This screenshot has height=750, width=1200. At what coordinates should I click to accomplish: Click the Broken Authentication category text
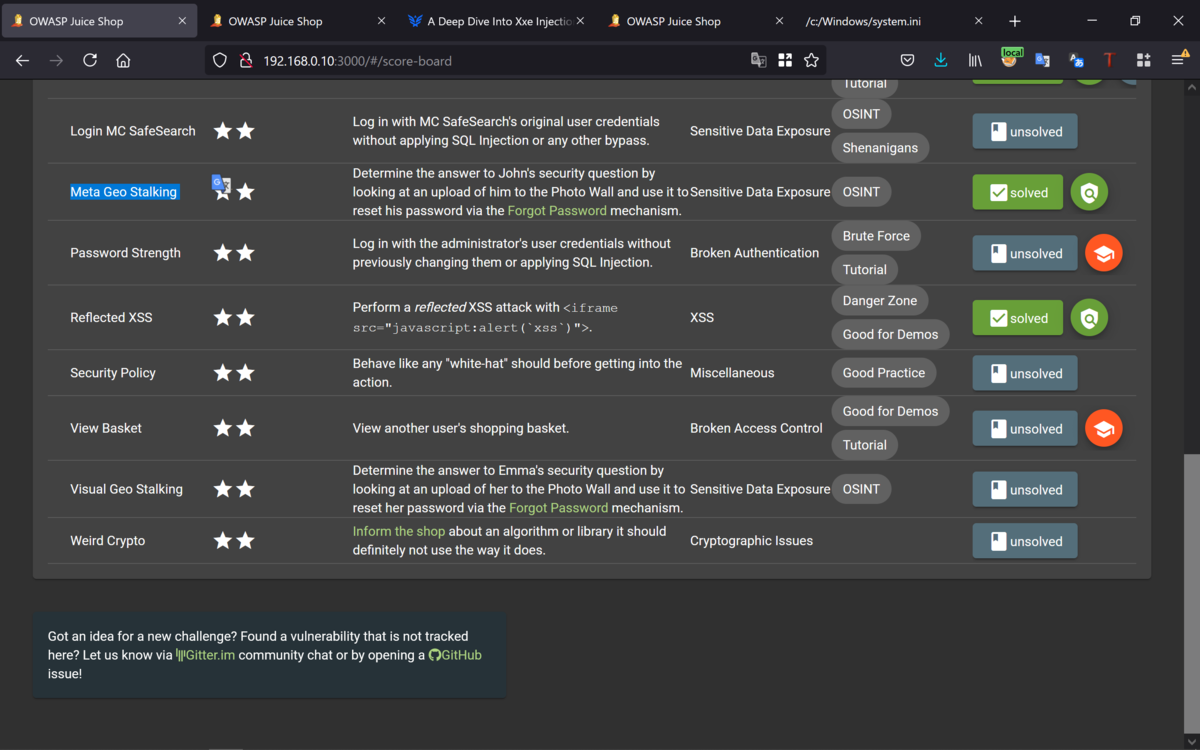tap(754, 253)
